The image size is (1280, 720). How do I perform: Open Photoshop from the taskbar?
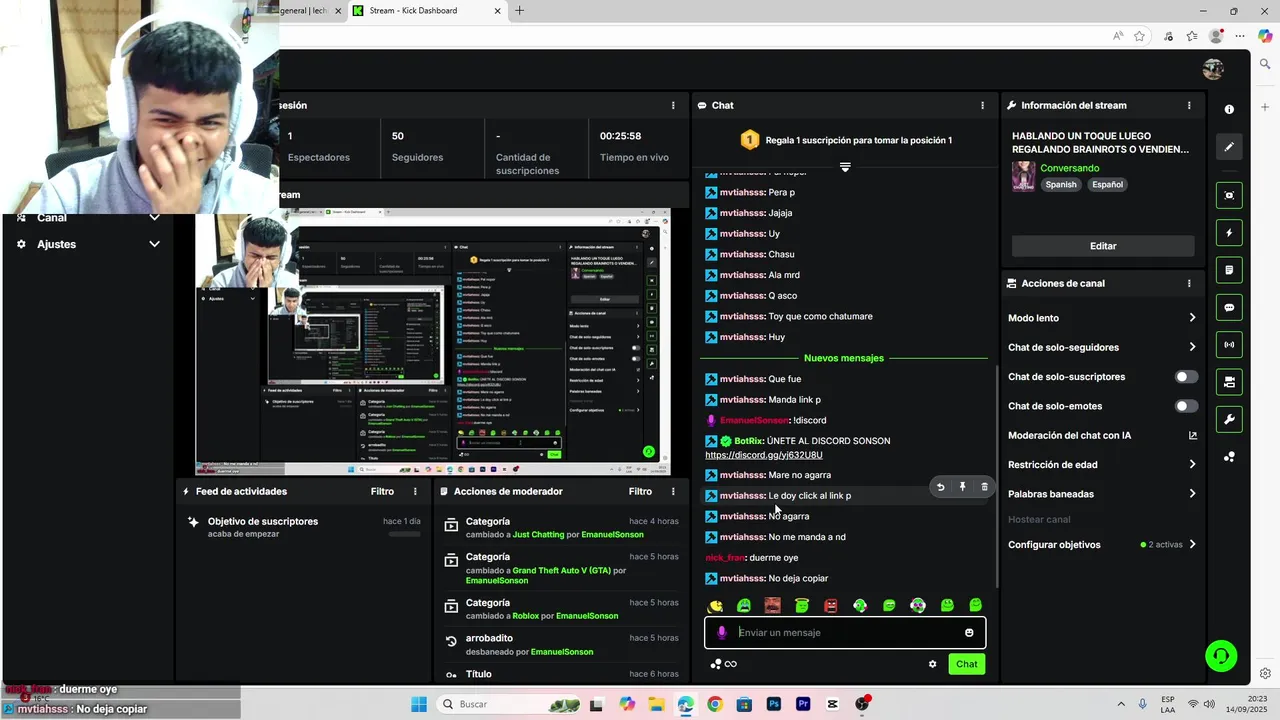coord(773,704)
